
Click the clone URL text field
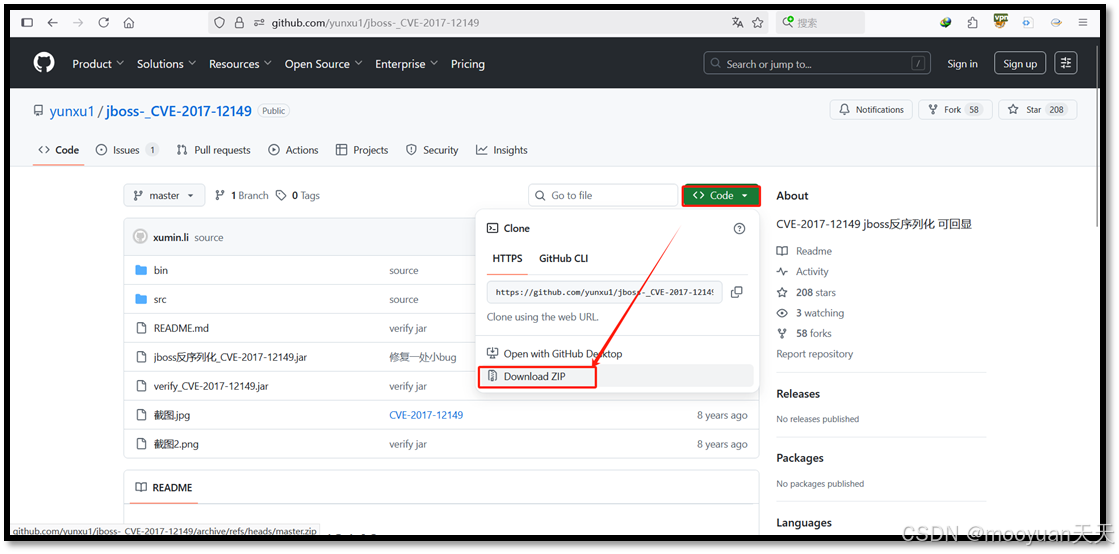604,292
